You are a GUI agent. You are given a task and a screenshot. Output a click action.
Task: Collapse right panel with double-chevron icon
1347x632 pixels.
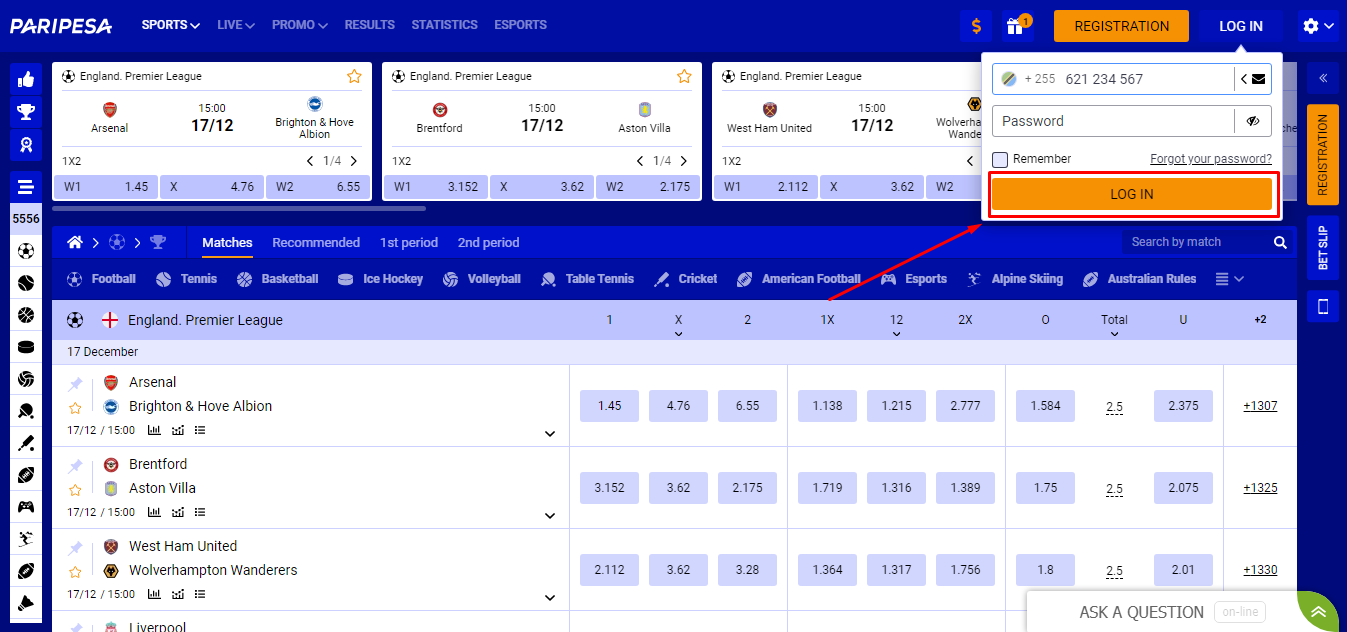[1322, 78]
